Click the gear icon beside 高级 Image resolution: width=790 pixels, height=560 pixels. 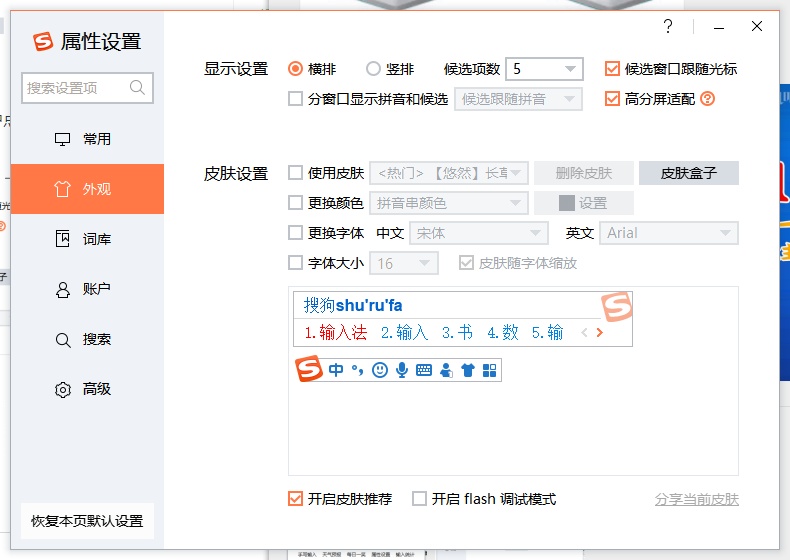pyautogui.click(x=62, y=390)
